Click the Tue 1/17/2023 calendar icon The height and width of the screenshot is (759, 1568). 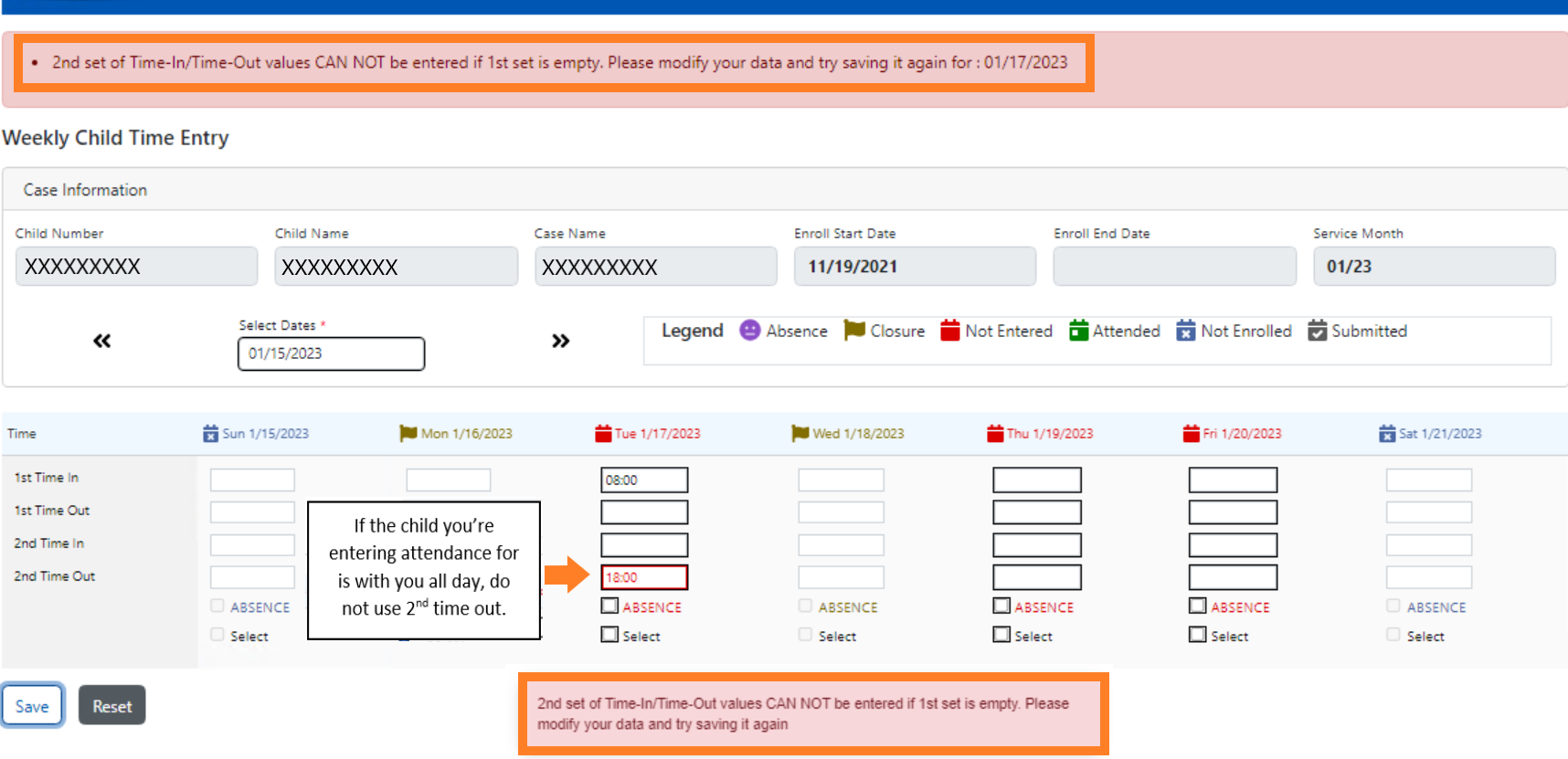(603, 434)
